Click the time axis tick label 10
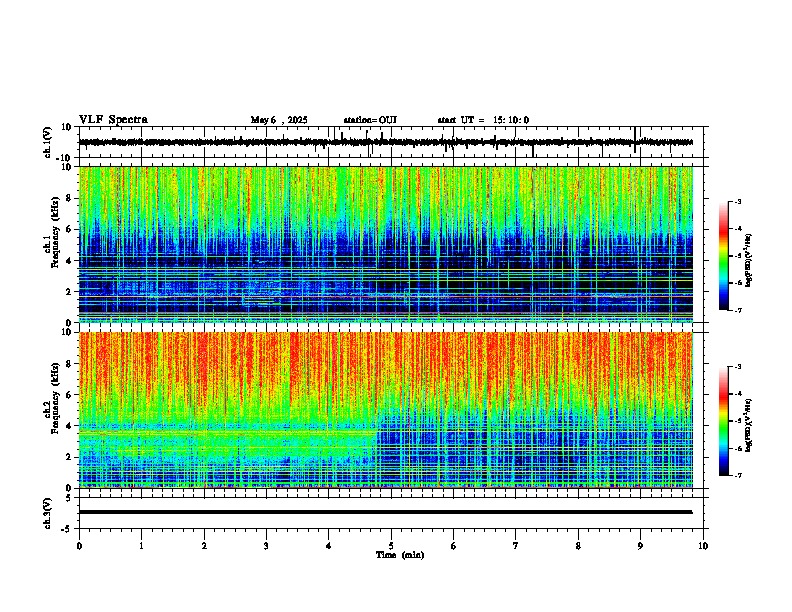792x612 pixels. (703, 546)
